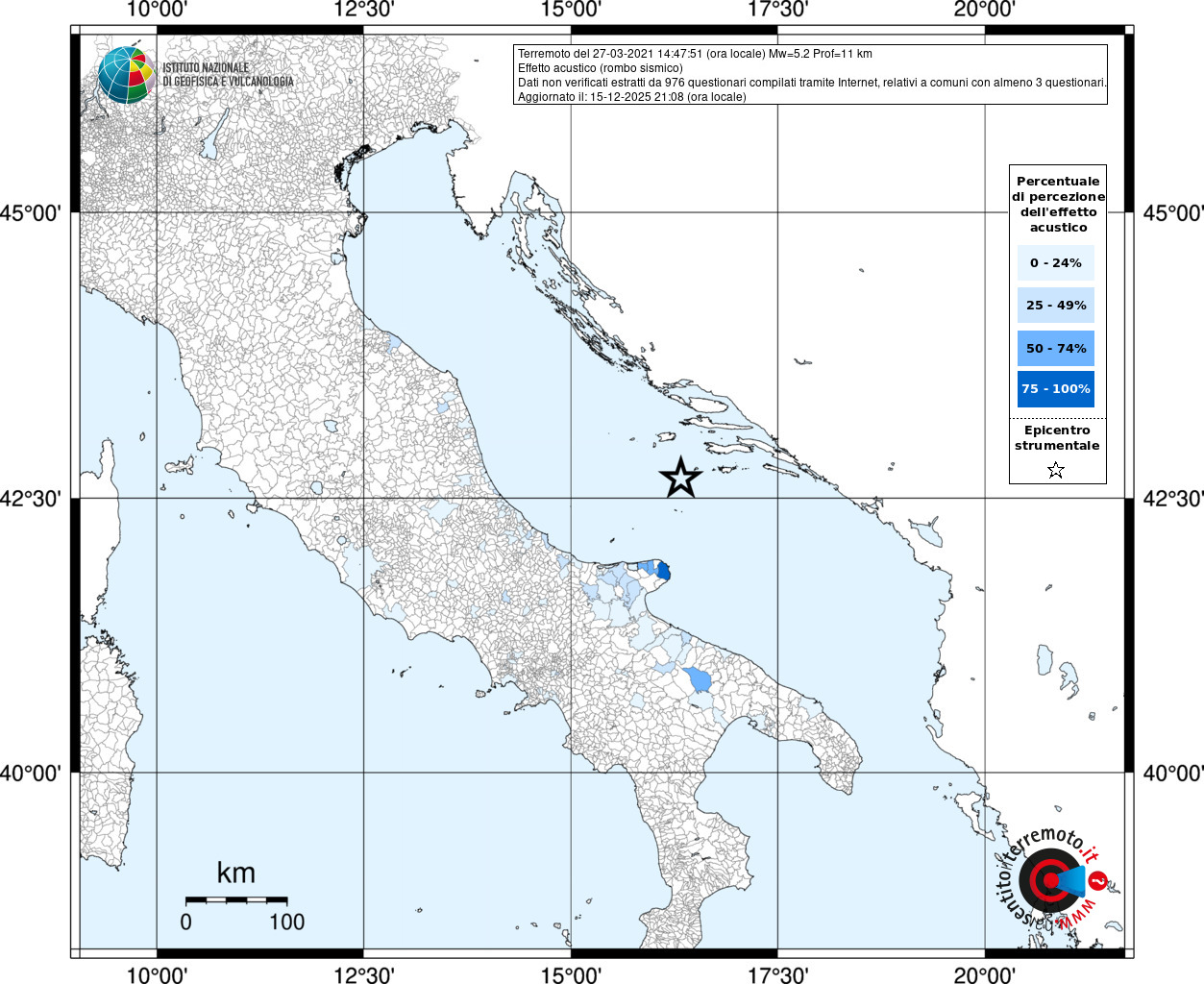The image size is (1204, 984).
Task: Click the top axis label 12°30'
Action: (x=364, y=10)
